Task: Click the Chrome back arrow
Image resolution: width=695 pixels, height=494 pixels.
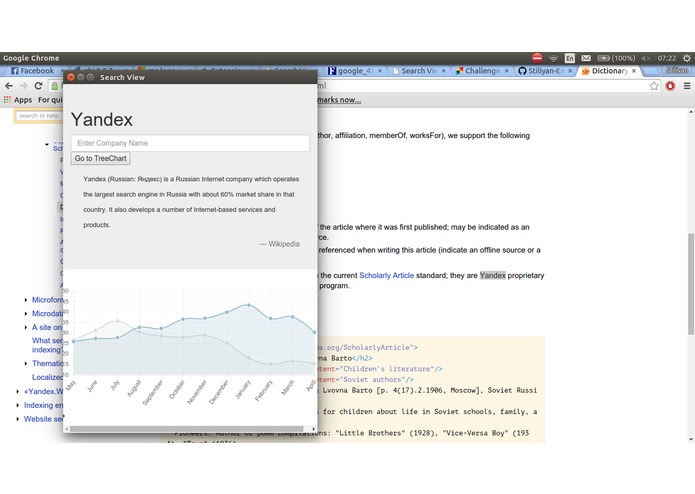Action: (9, 86)
